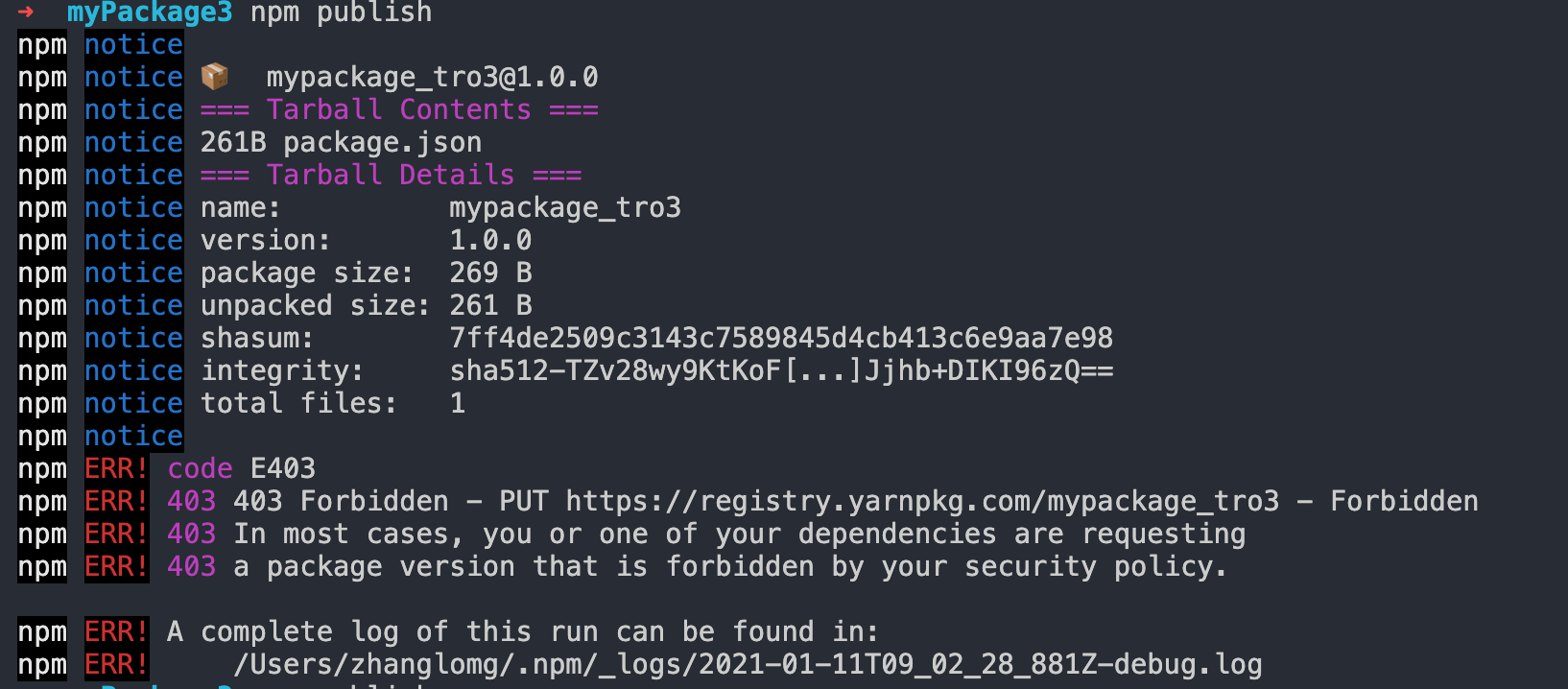Click the name value mypackage_tro3
1568x689 pixels.
[x=565, y=207]
